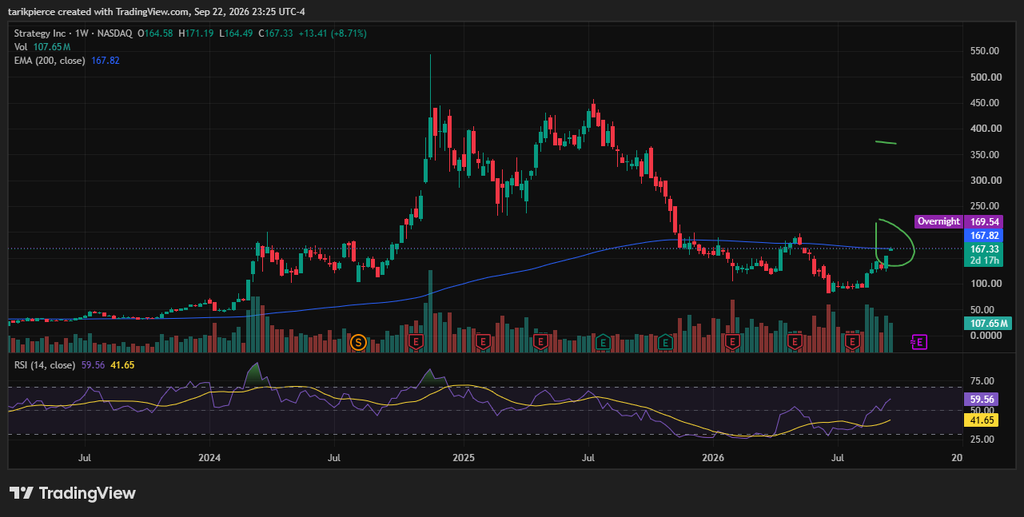Click the 300.00 price axis label

pos(985,180)
